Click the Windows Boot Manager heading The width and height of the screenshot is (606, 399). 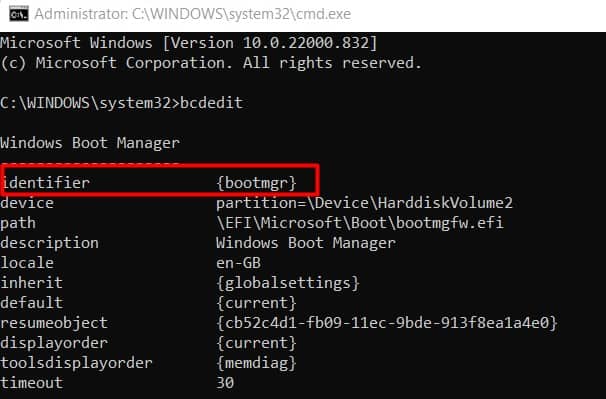(90, 143)
